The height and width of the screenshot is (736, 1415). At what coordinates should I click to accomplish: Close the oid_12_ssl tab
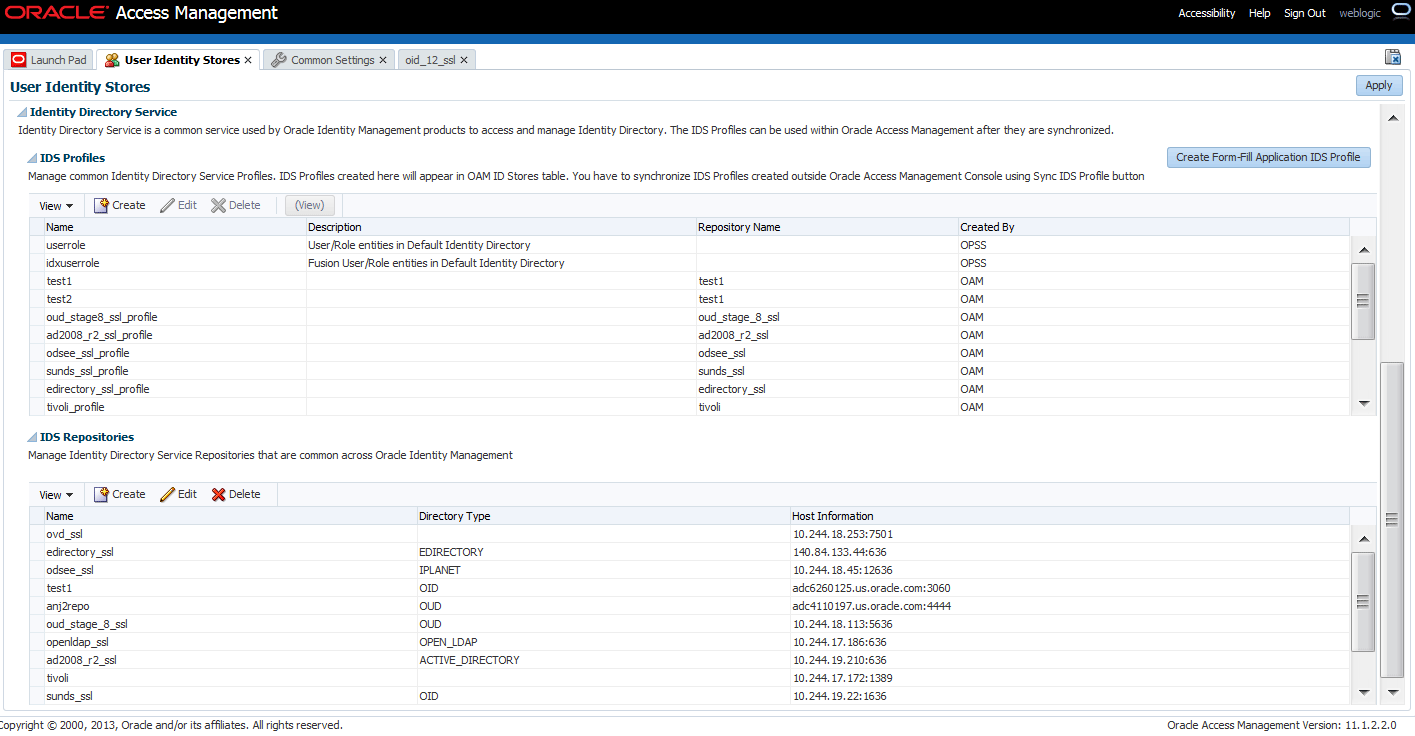pos(464,60)
